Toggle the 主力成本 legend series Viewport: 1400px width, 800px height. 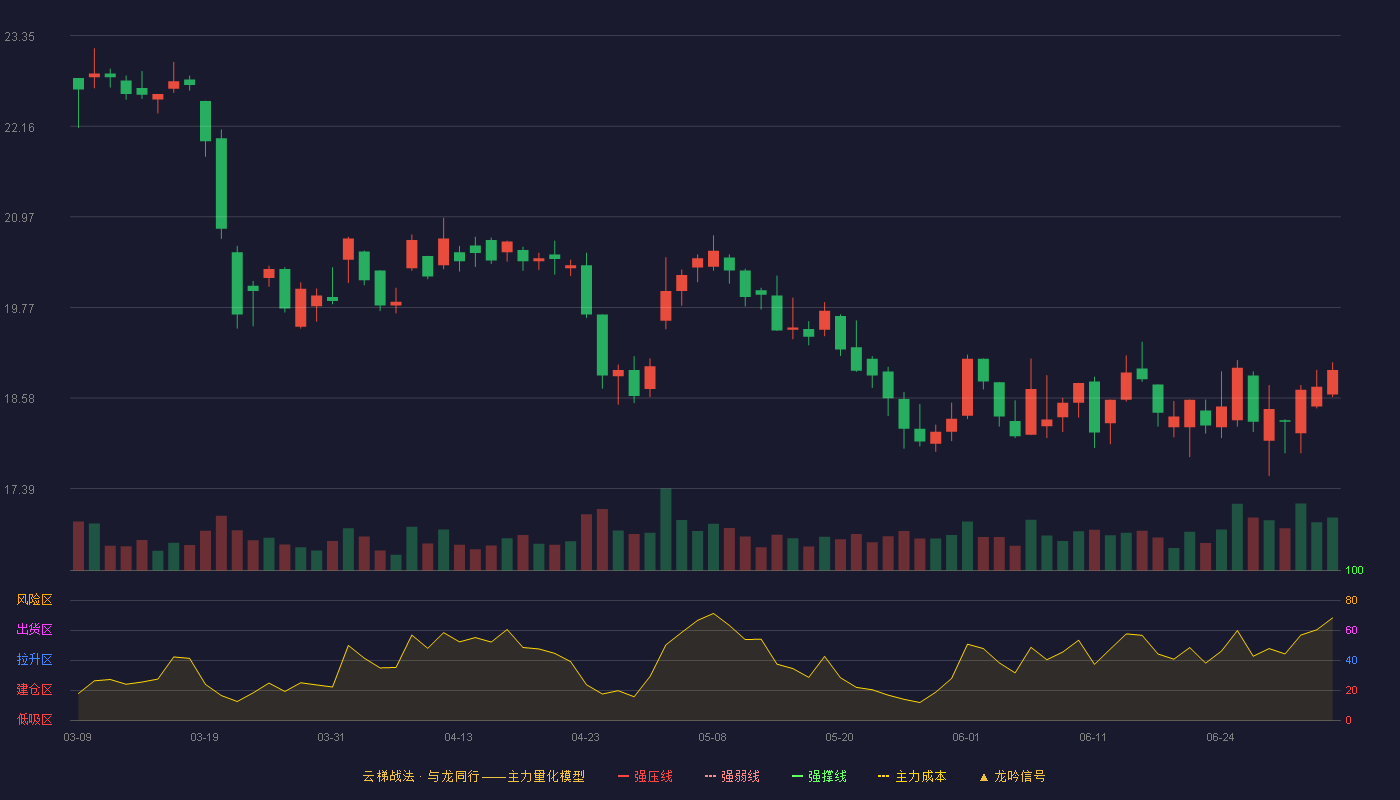pos(912,776)
